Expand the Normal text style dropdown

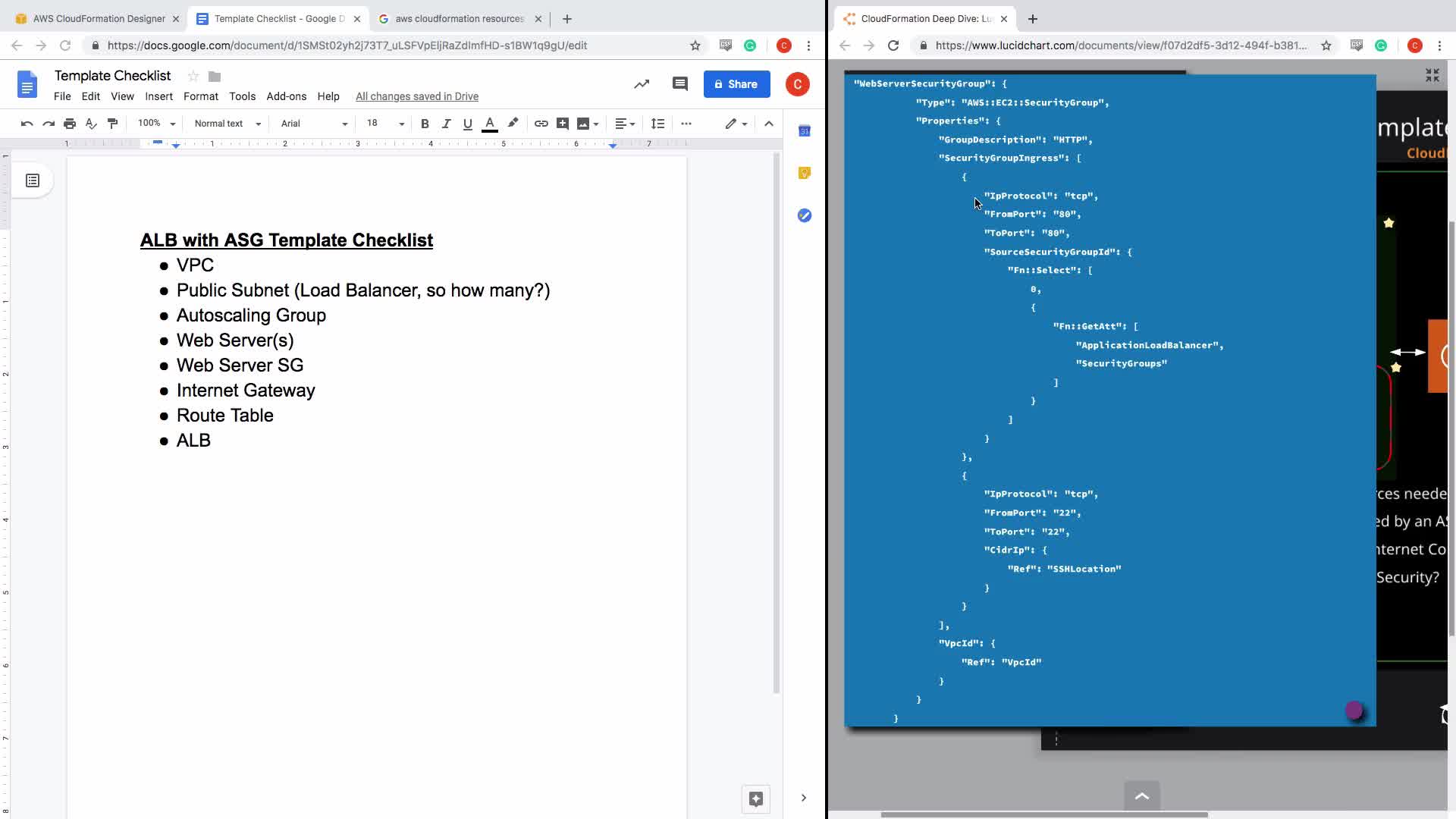[227, 124]
